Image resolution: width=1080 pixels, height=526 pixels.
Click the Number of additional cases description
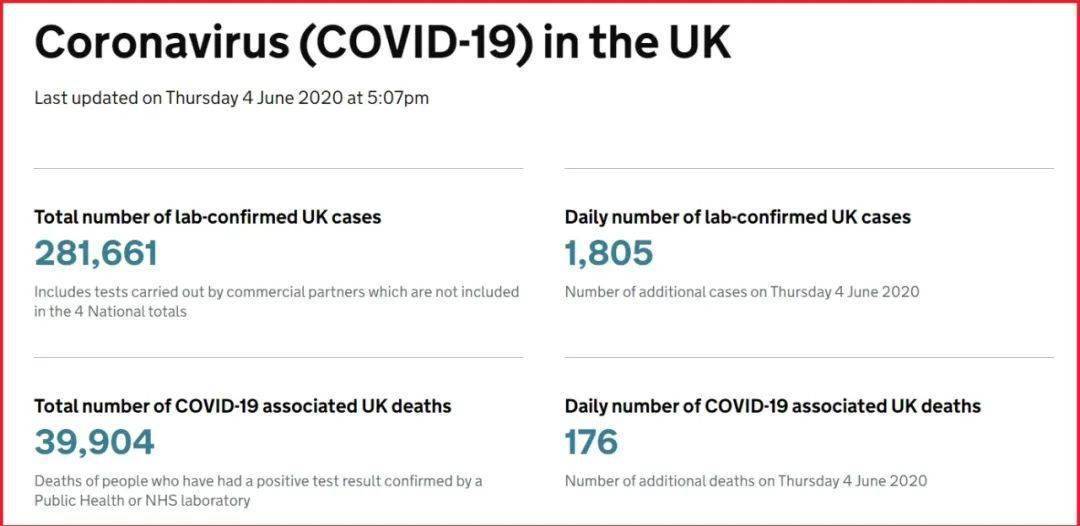pyautogui.click(x=742, y=292)
